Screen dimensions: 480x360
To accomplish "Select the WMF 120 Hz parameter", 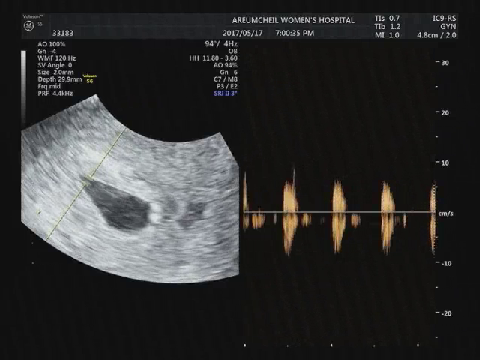I will pos(57,58).
